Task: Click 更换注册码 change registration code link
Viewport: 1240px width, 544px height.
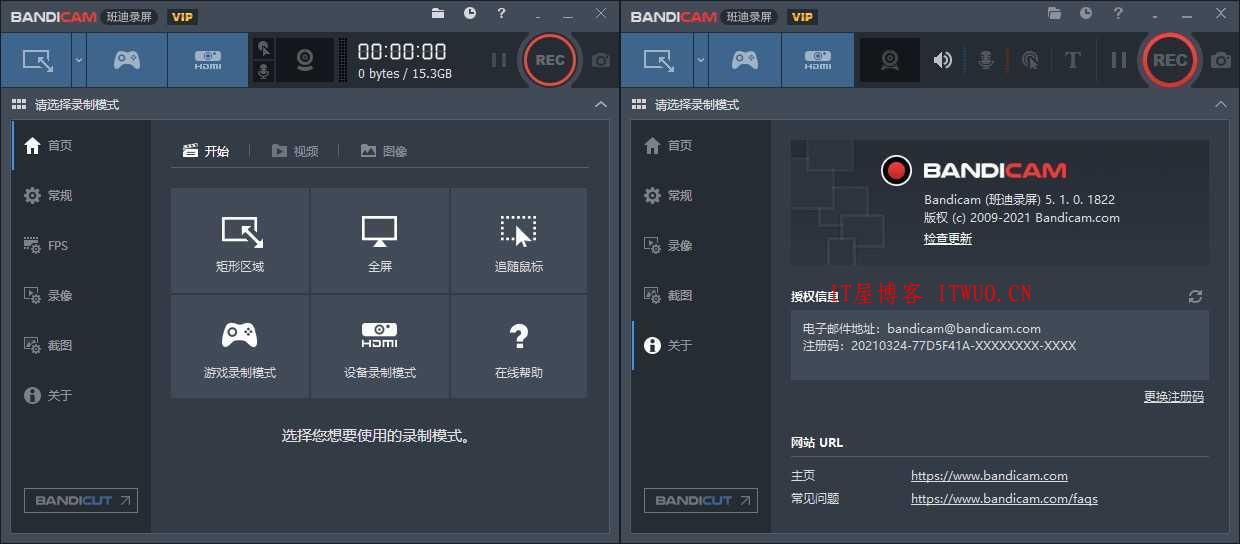Action: click(x=1174, y=397)
